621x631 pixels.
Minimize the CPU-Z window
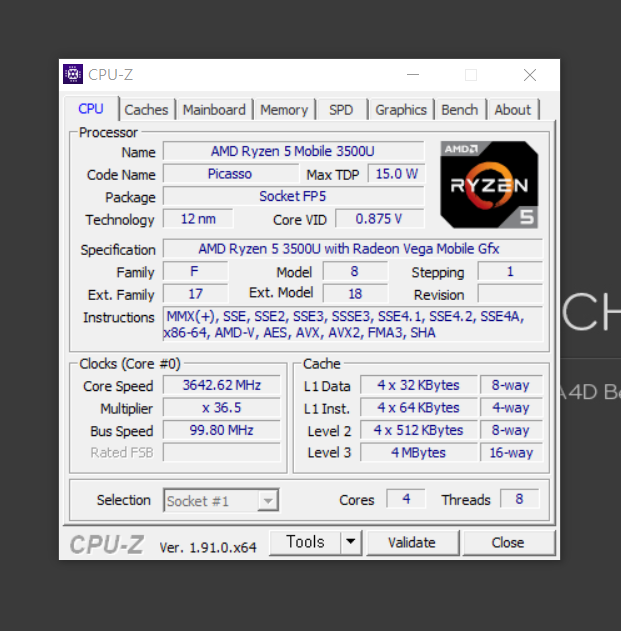413,74
